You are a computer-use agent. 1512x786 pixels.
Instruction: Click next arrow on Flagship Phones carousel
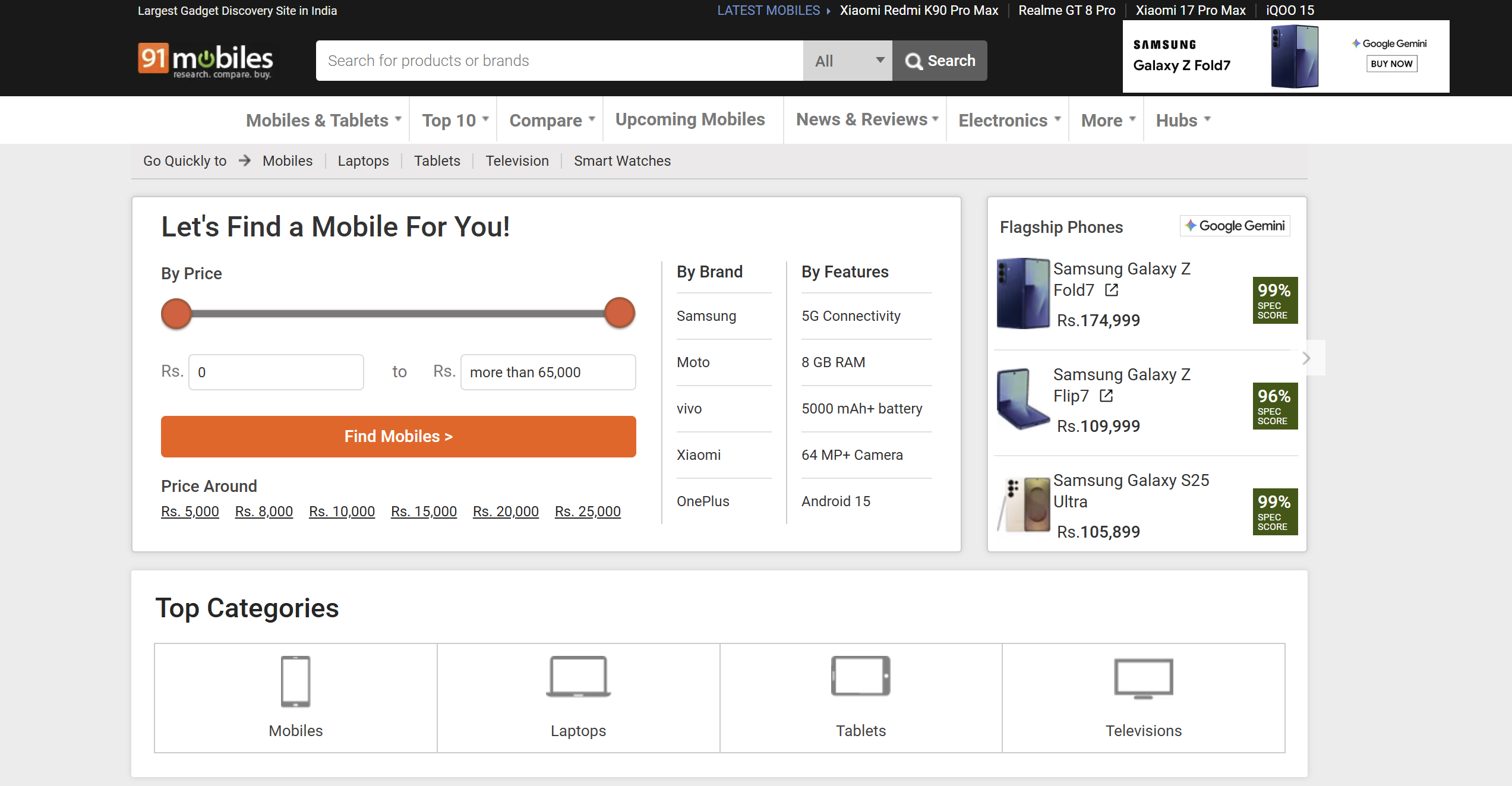click(x=1306, y=358)
